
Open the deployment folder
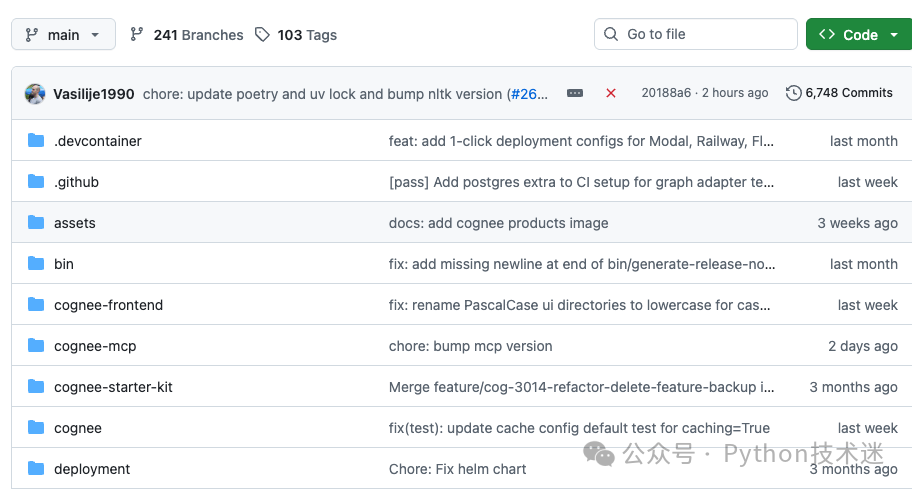tap(92, 469)
